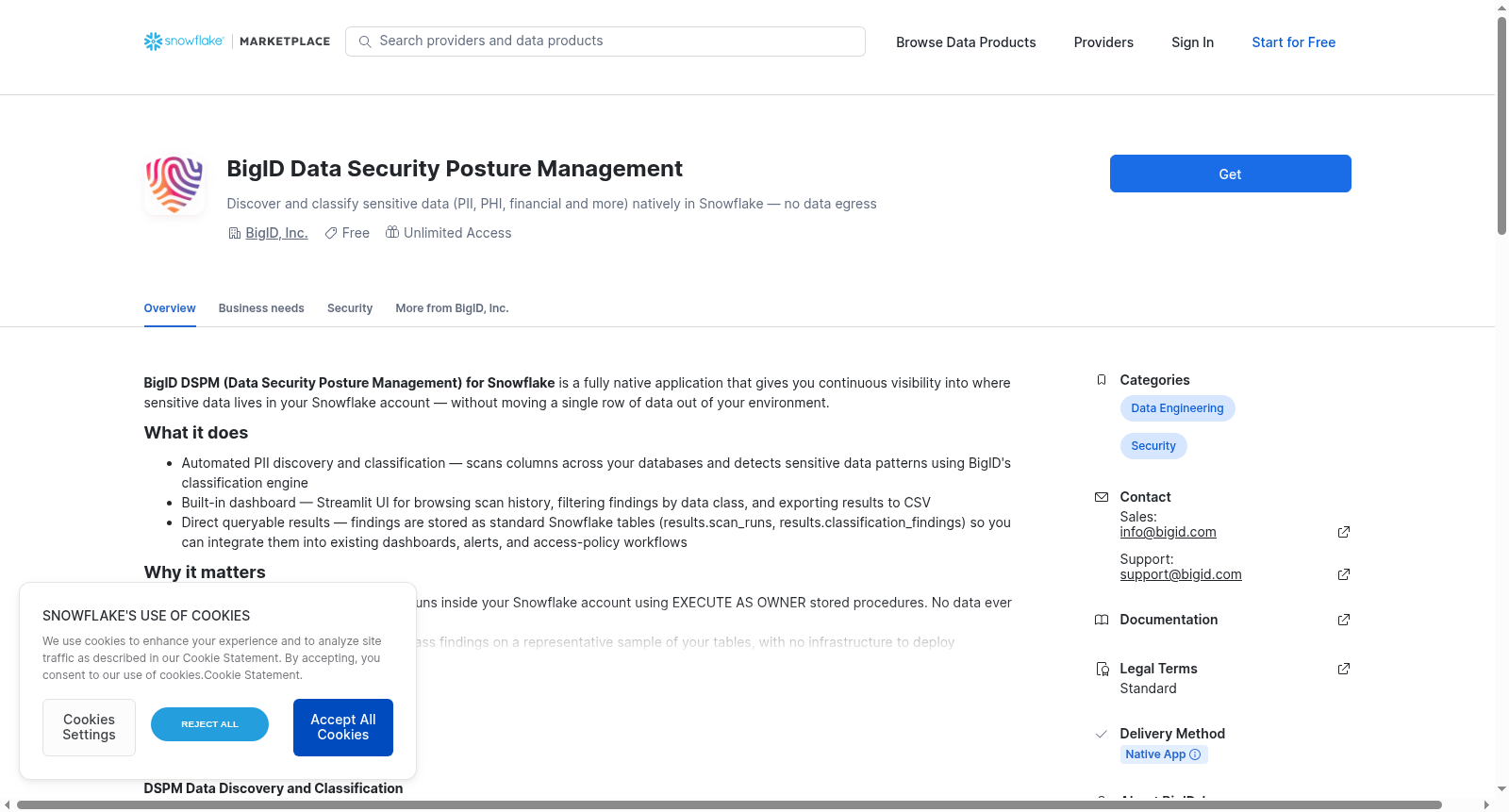Viewport: 1509px width, 812px height.
Task: Open Documentation external link icon
Action: [1344, 620]
